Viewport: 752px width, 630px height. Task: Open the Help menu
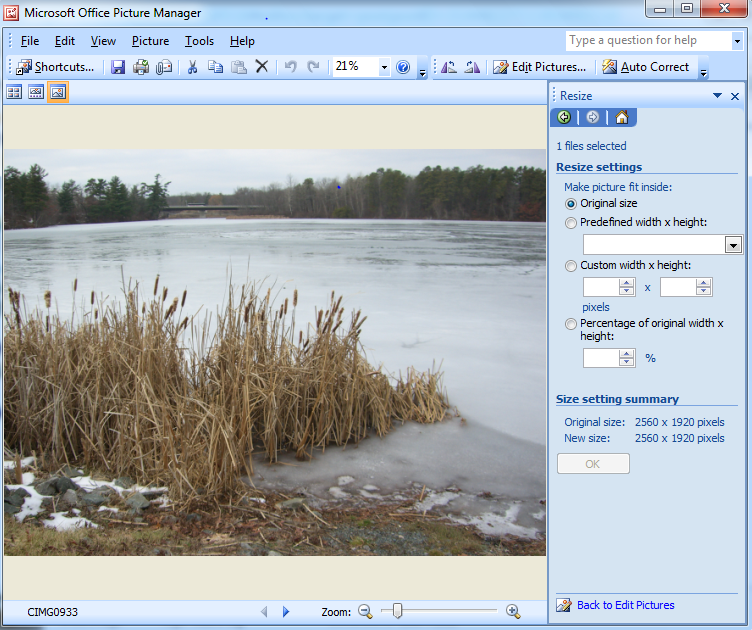click(x=242, y=41)
